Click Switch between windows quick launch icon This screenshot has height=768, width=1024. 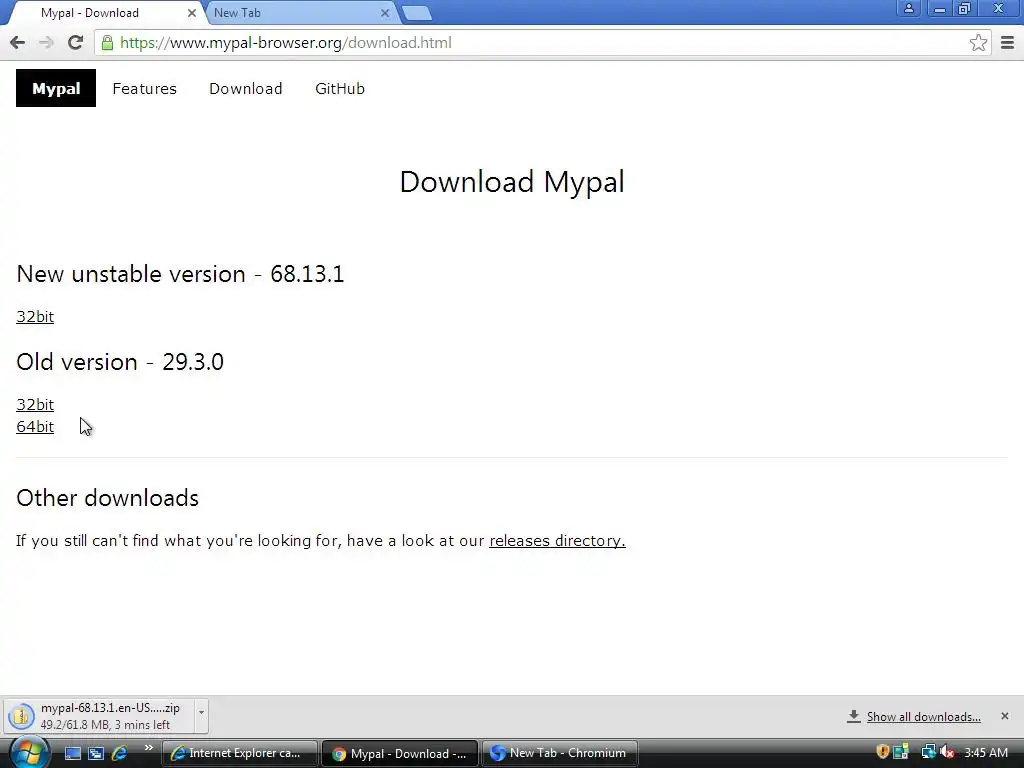[96, 753]
